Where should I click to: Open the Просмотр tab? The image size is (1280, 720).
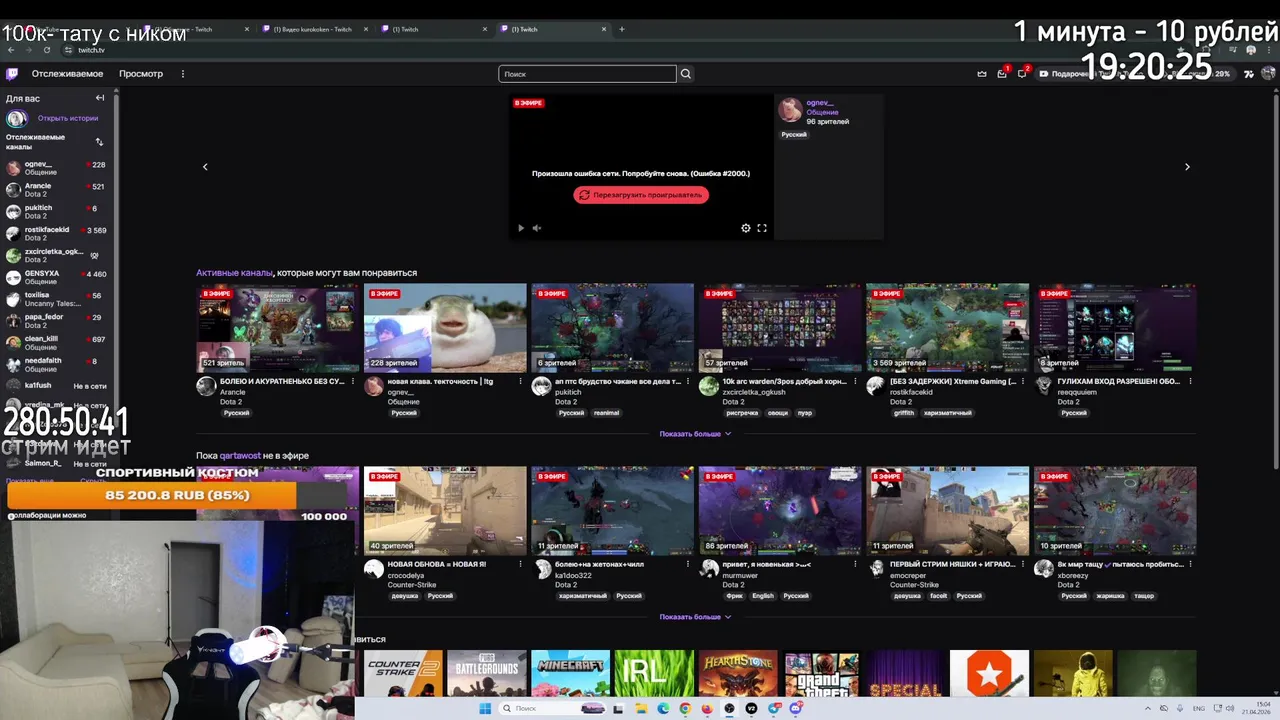pyautogui.click(x=141, y=74)
